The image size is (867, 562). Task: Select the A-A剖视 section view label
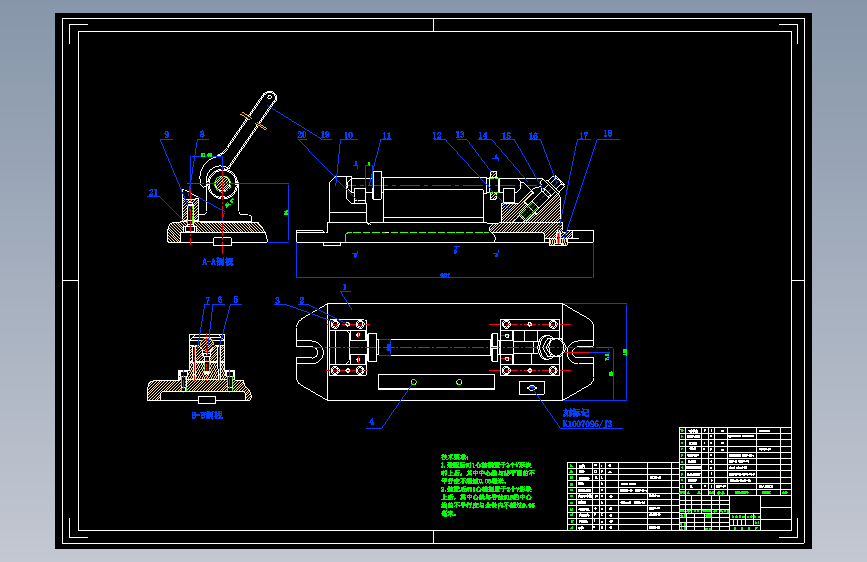coord(218,262)
